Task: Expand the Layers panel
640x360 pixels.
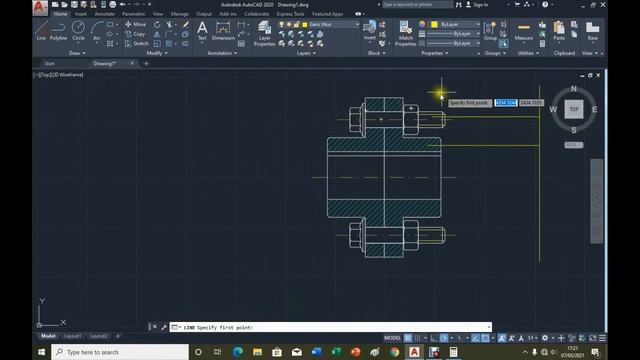Action: 306,53
